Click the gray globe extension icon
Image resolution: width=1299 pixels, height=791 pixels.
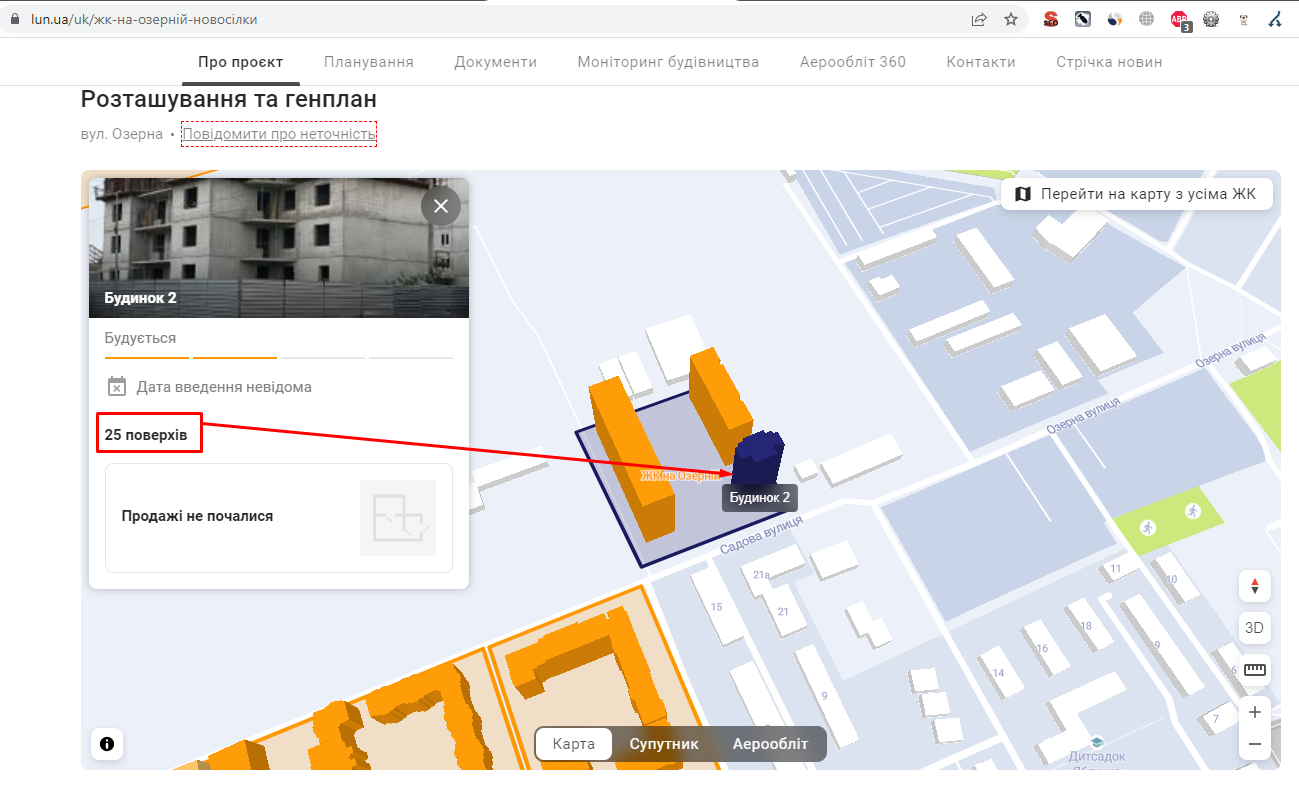(1147, 19)
